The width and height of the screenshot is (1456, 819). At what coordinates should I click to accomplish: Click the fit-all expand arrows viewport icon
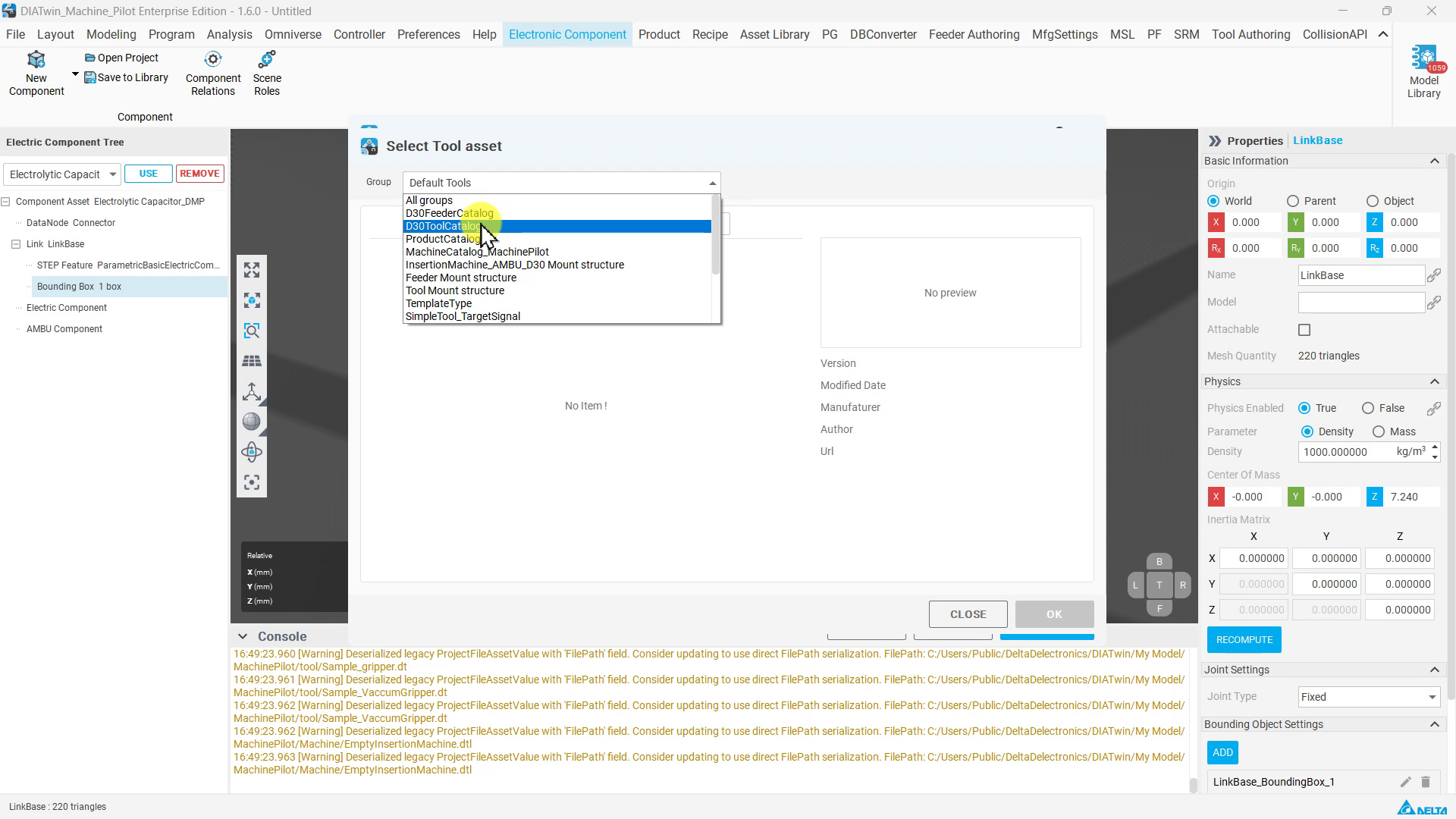click(252, 270)
